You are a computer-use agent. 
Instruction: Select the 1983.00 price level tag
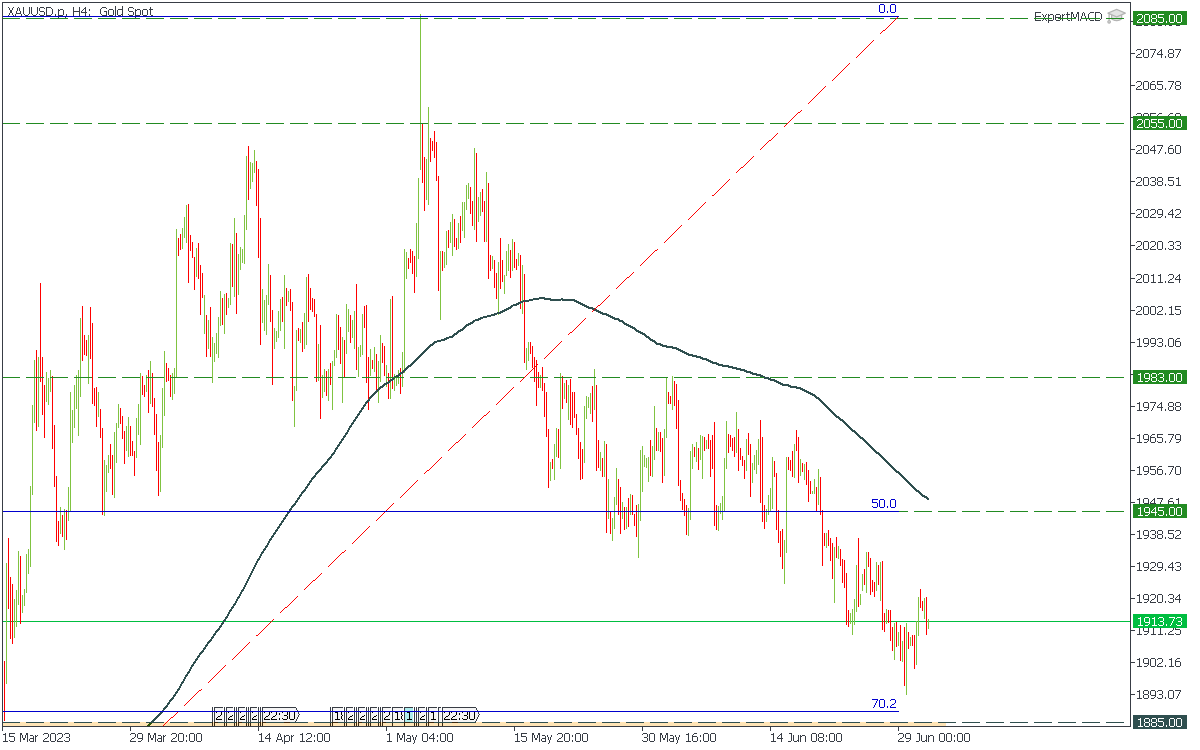1159,377
